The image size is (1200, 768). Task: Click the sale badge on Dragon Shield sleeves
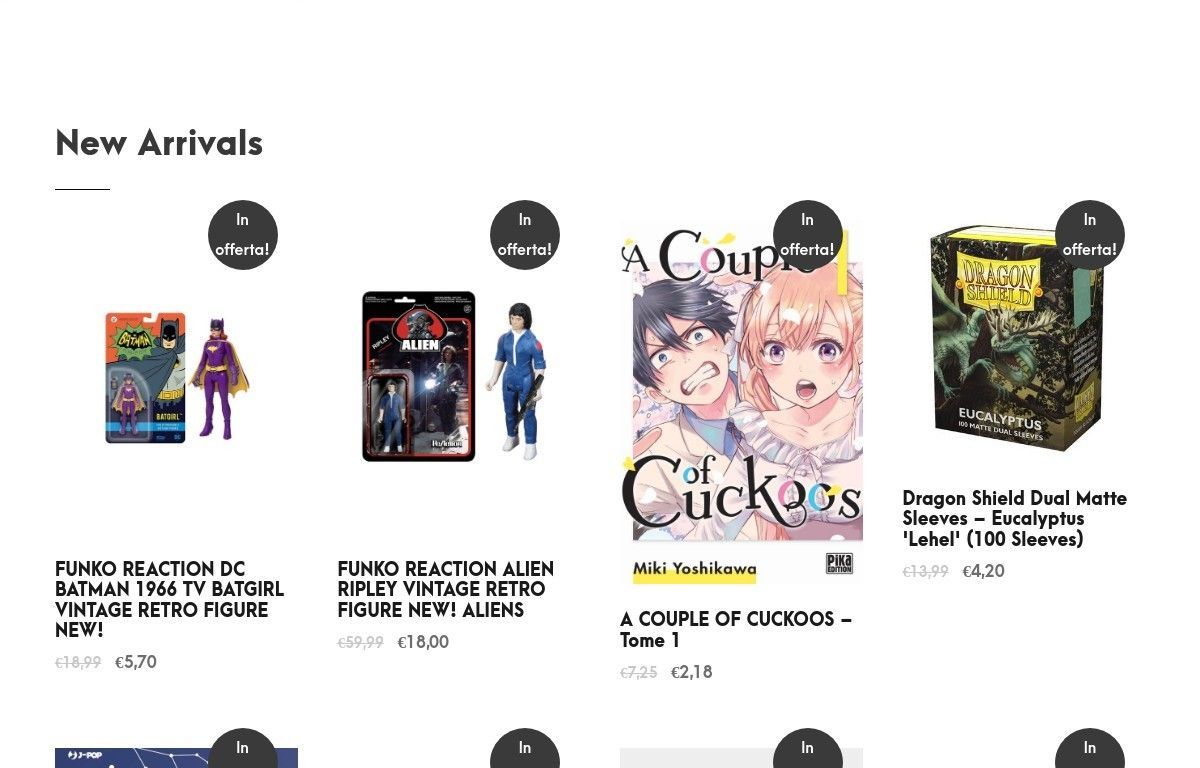1090,235
